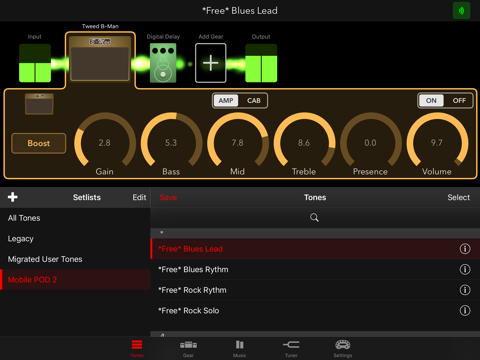Open the Mobile POD 2 setlist

75,280
